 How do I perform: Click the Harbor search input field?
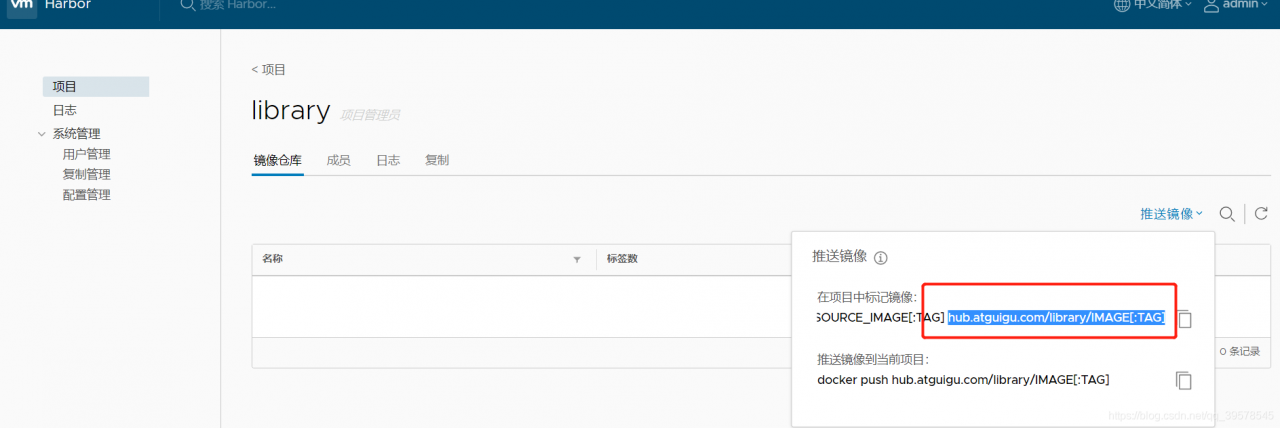pos(238,5)
